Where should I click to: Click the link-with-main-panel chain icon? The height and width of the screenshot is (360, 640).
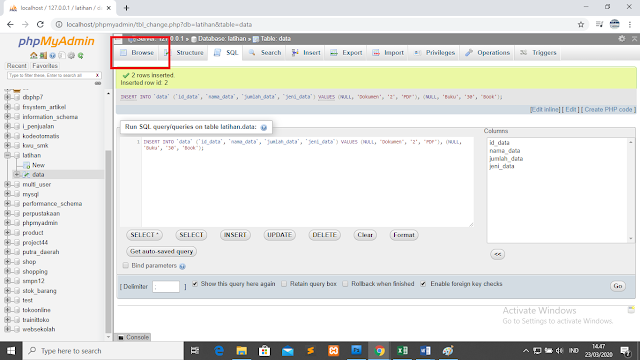point(98,83)
